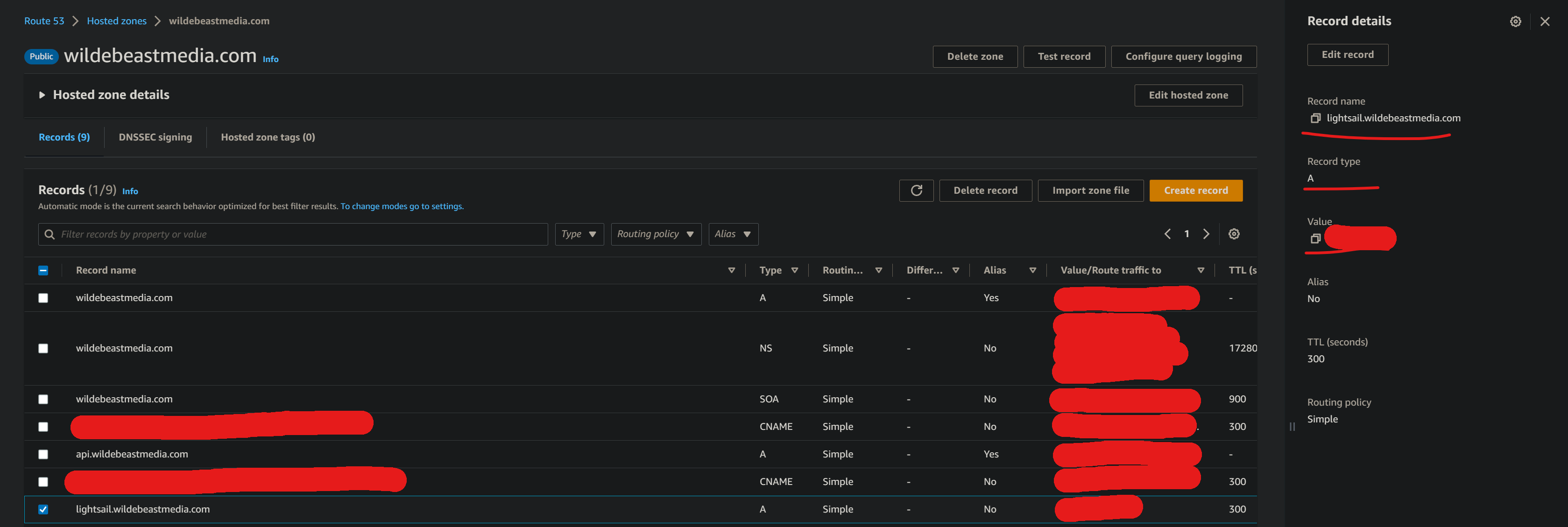
Task: Follow the Hosted zones breadcrumb link
Action: coord(116,21)
